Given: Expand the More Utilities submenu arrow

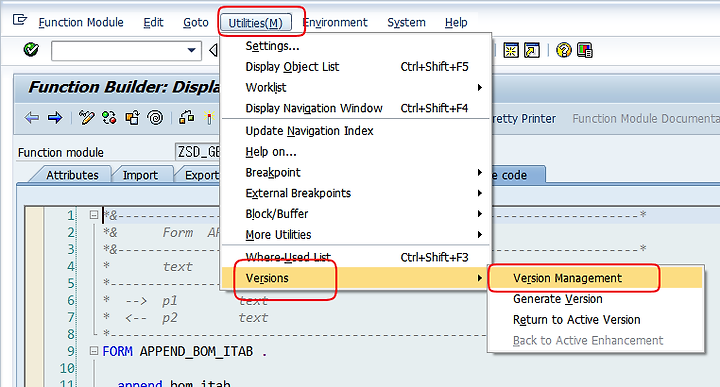Looking at the screenshot, I should coord(480,235).
